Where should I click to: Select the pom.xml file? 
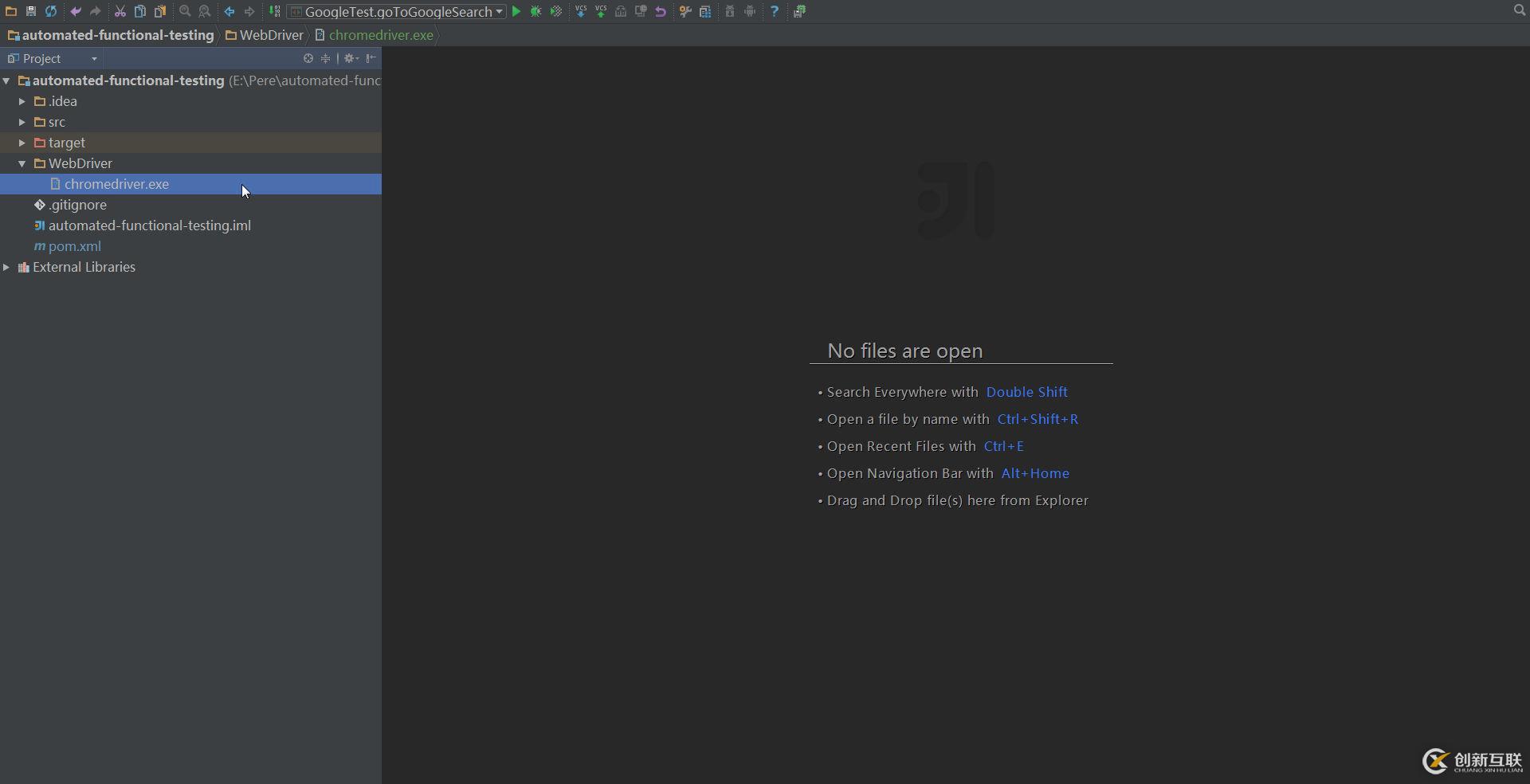point(68,246)
